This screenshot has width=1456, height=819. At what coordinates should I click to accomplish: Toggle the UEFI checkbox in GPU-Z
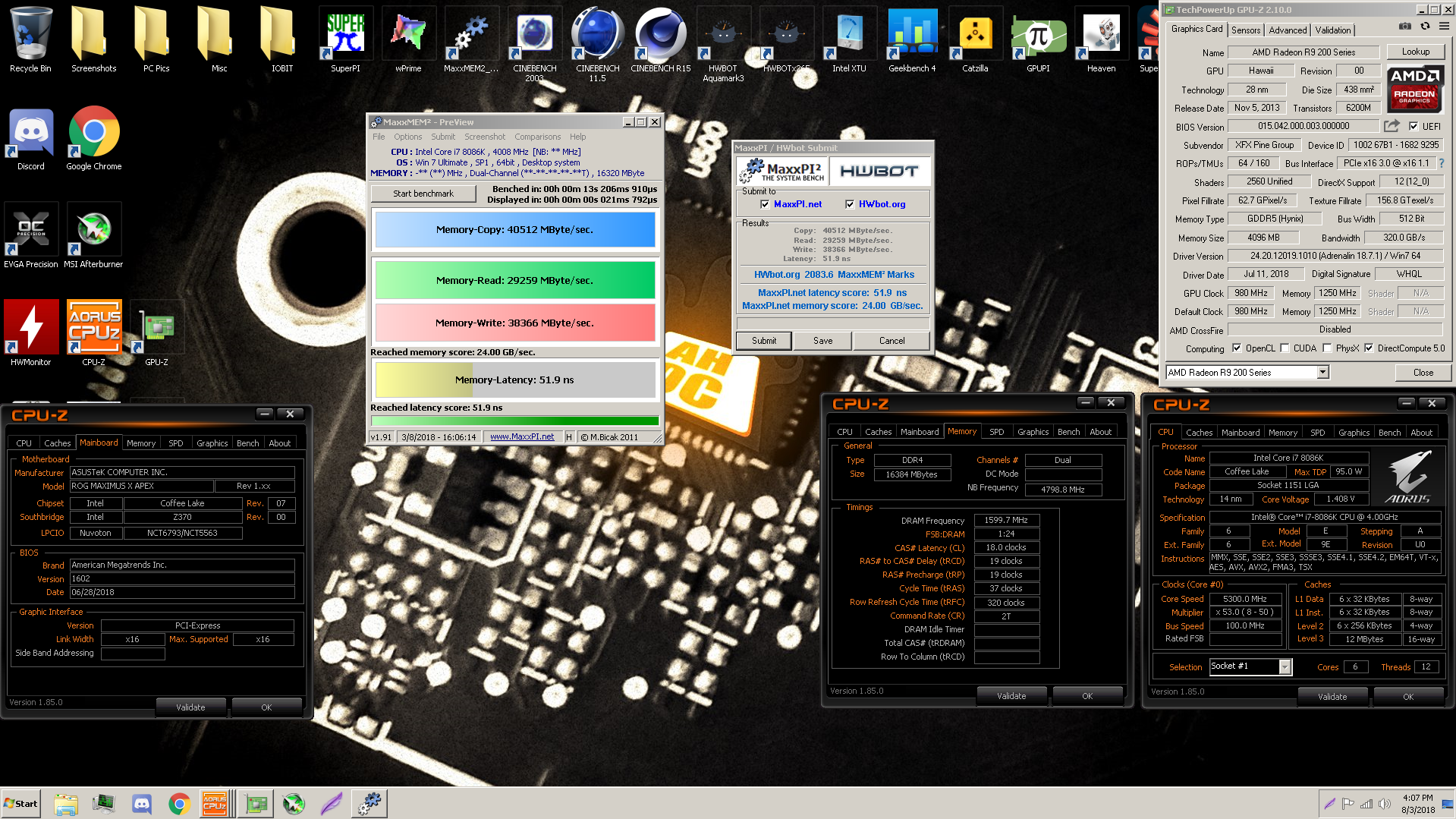click(1414, 127)
